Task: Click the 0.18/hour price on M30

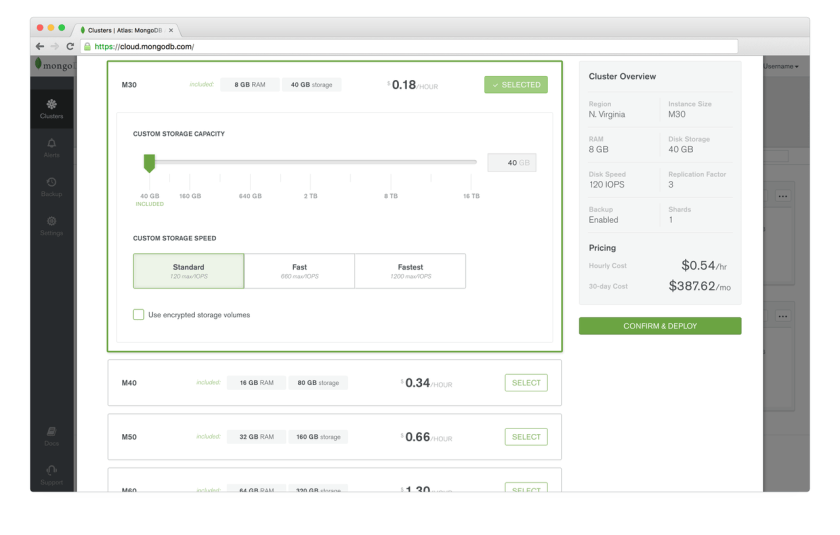Action: 412,85
